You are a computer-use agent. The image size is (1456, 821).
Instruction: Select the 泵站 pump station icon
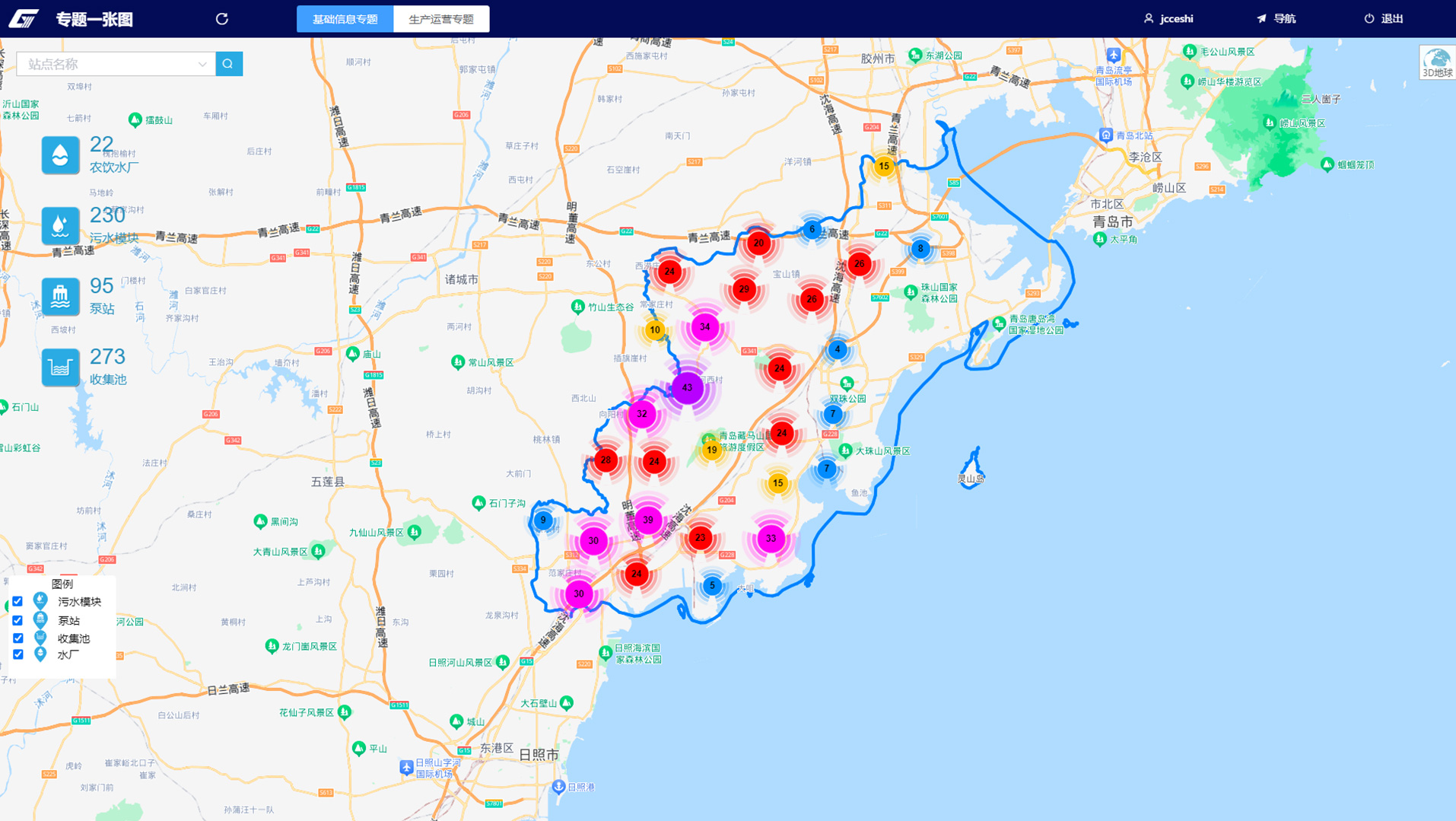click(x=61, y=297)
